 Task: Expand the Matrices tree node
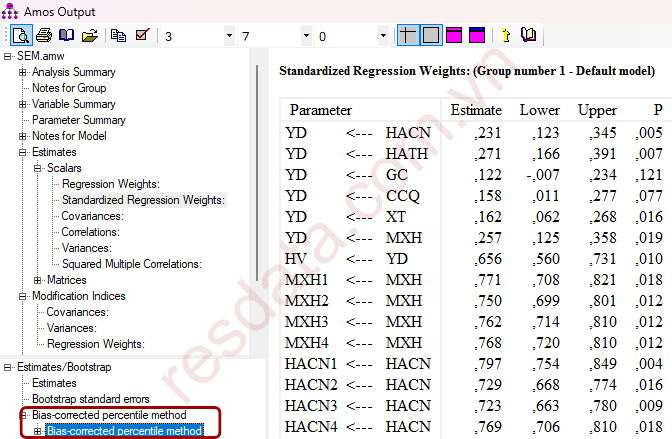pos(38,280)
